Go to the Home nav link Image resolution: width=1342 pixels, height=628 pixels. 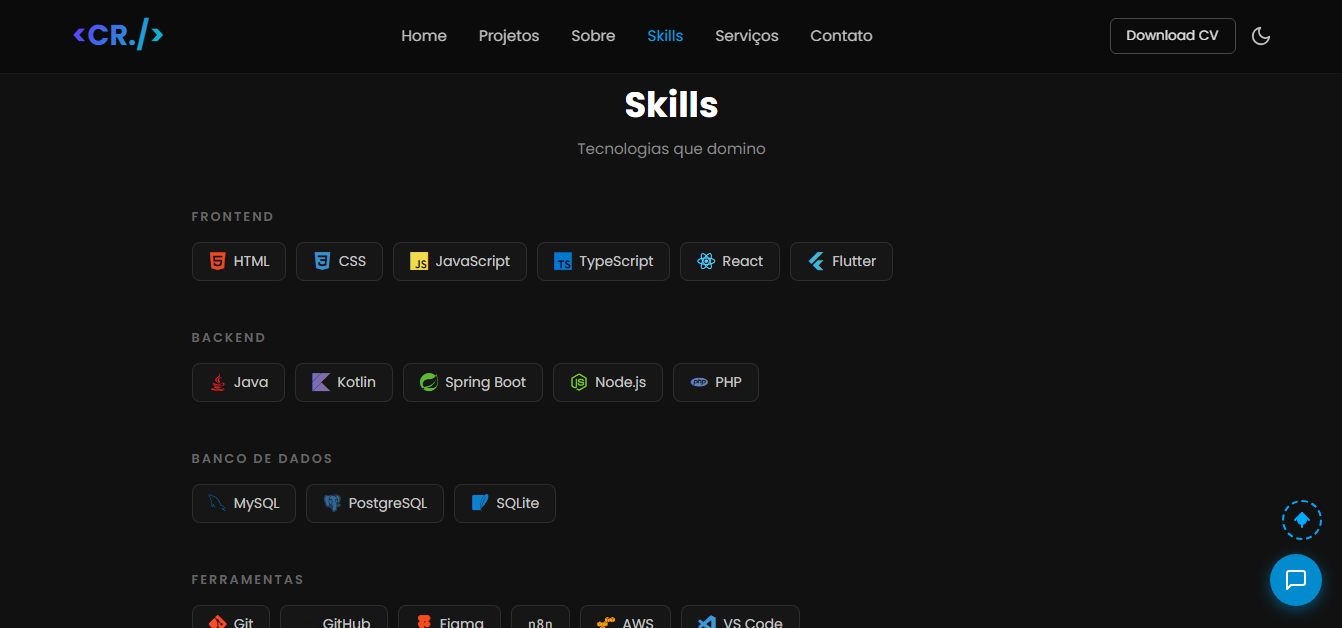tap(424, 36)
